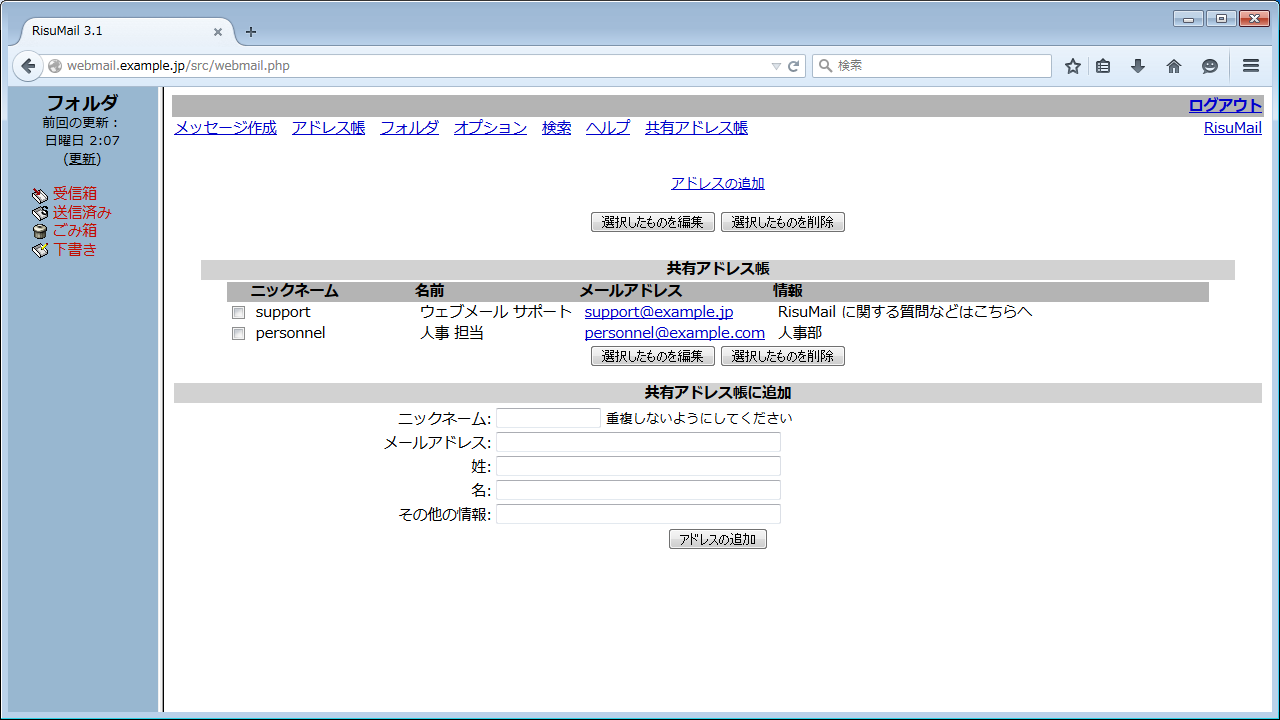The image size is (1280, 720).
Task: Click the 送信済み sent folder icon
Action: point(40,213)
